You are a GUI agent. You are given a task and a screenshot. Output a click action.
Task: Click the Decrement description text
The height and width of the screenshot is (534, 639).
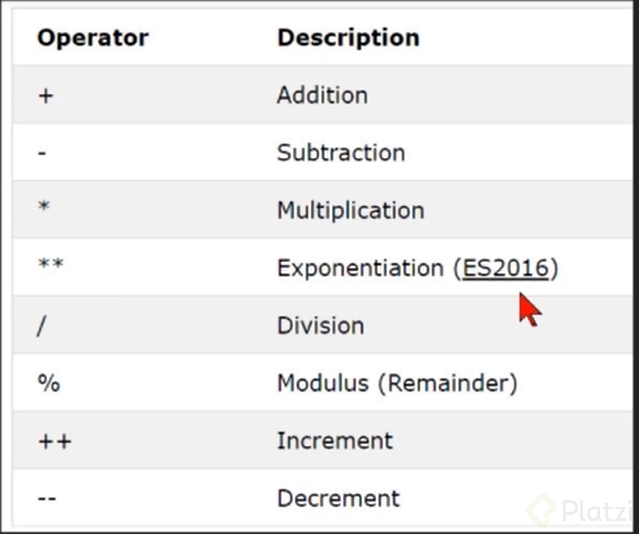click(x=339, y=499)
